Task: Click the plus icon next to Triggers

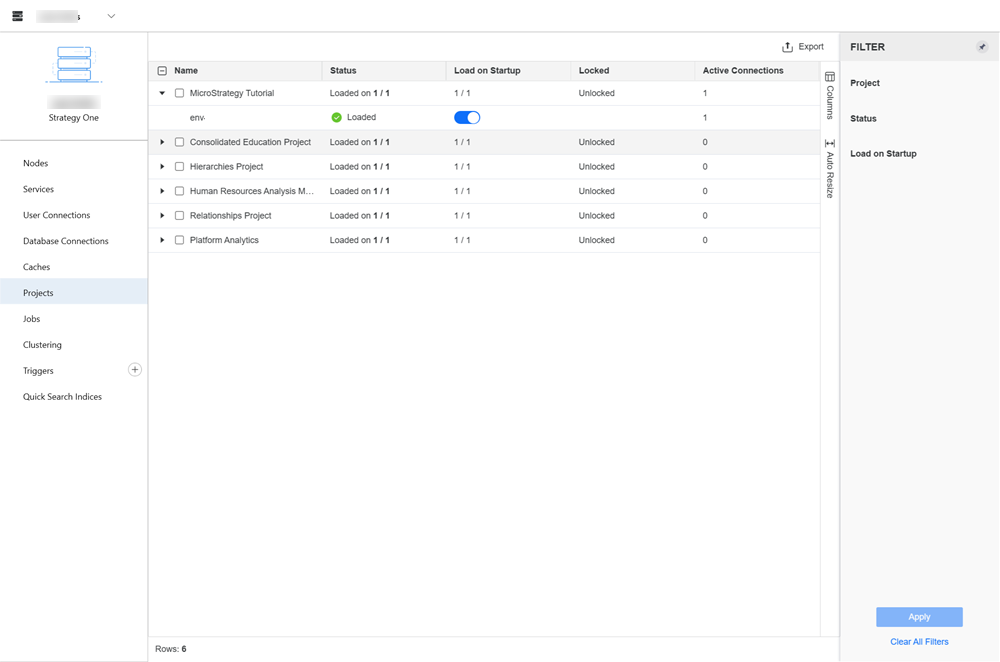Action: [135, 370]
